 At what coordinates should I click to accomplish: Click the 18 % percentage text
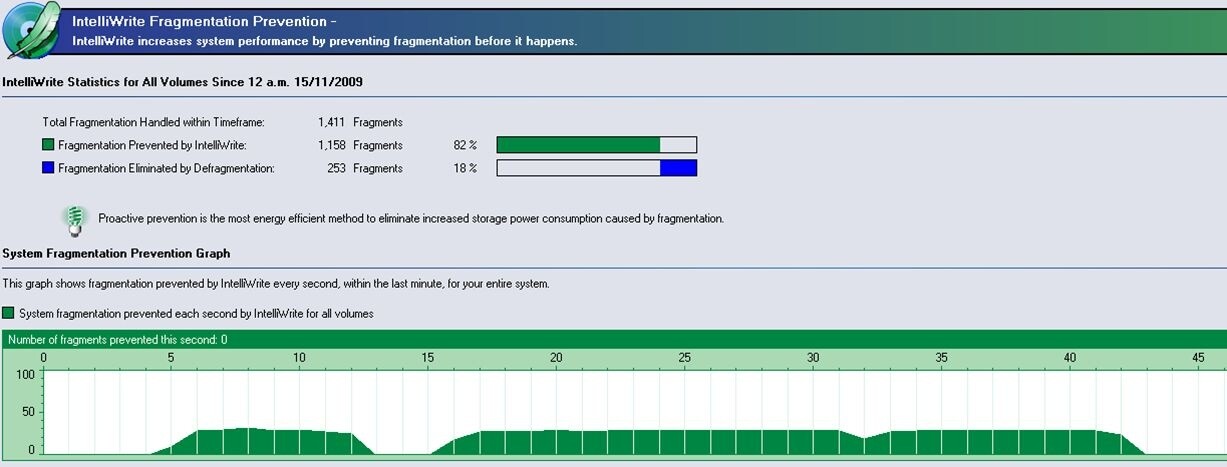click(x=465, y=168)
